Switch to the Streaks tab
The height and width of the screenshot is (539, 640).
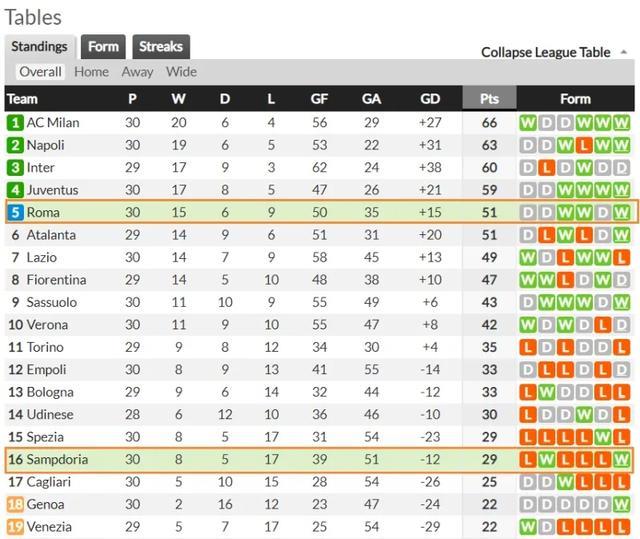pos(161,47)
